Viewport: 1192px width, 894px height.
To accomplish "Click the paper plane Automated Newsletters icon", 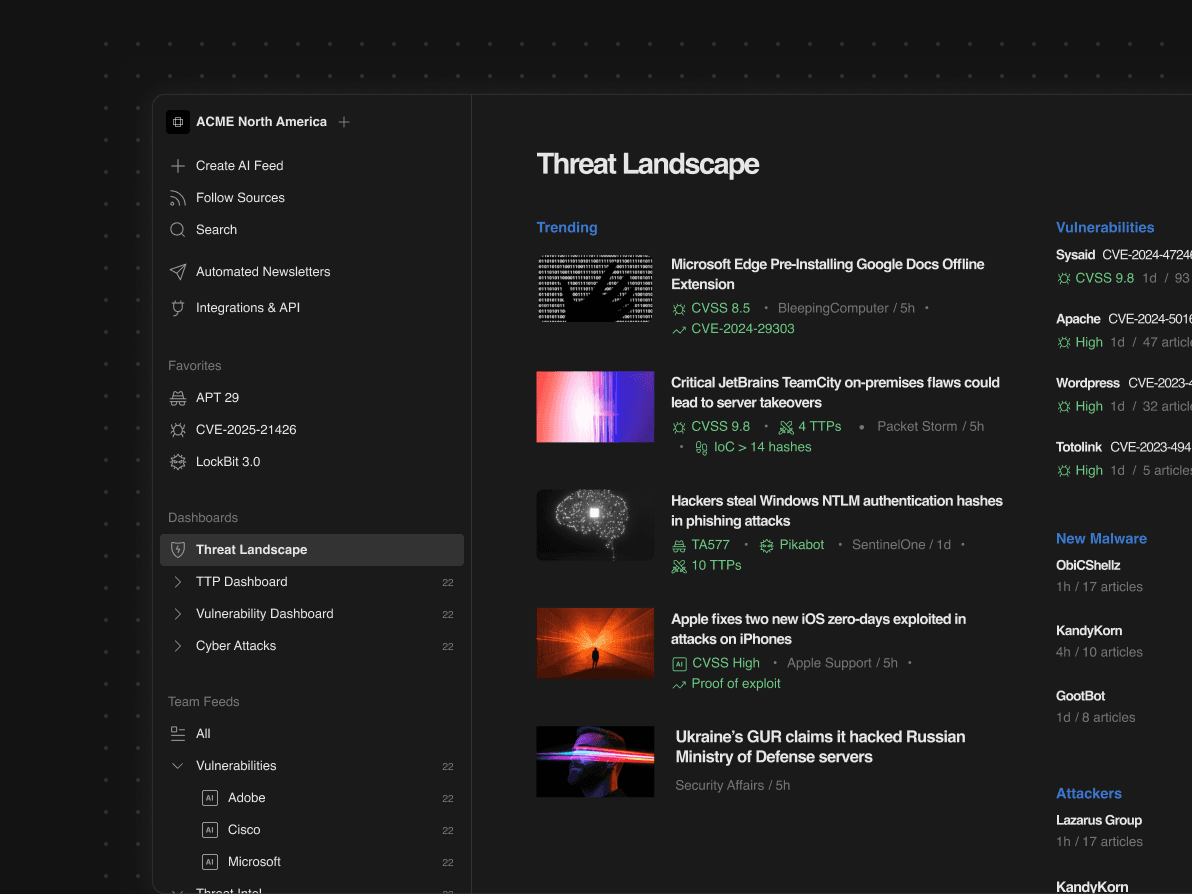I will click(178, 271).
